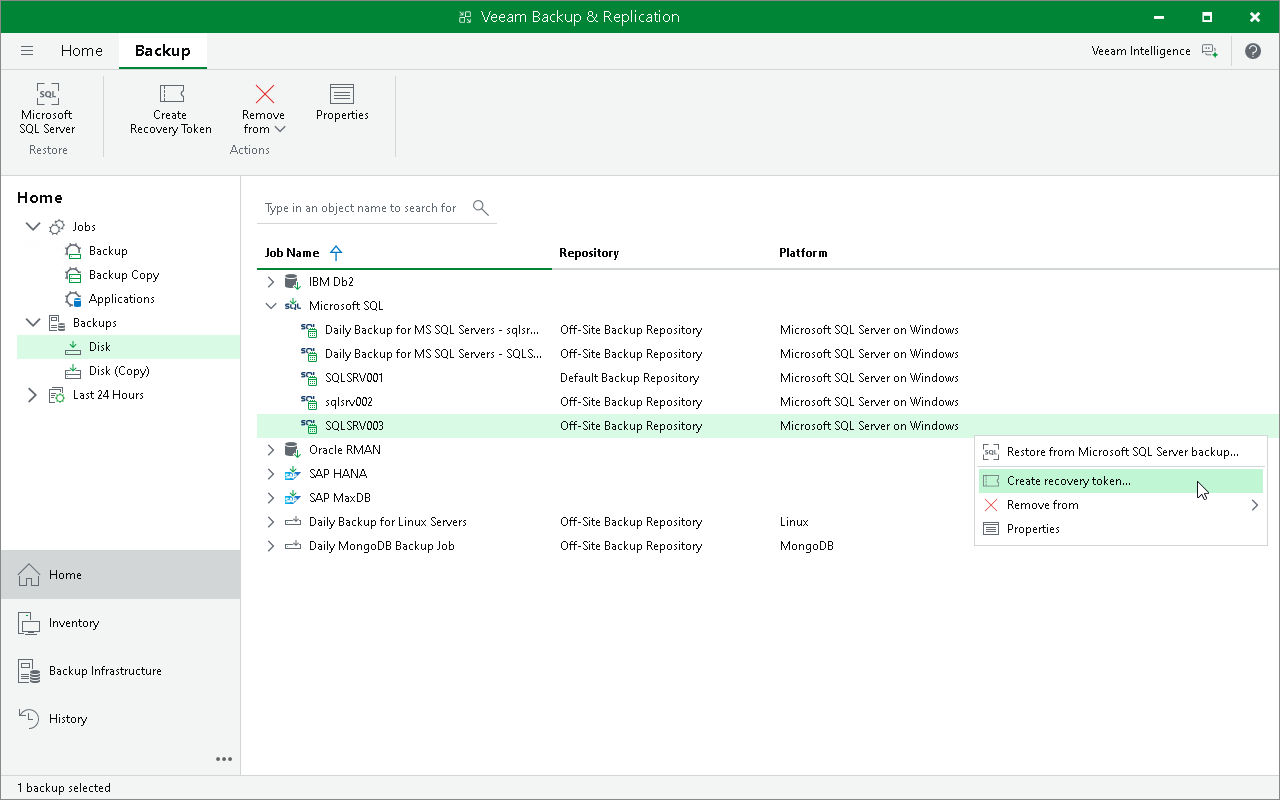Select the SQLSRV001 backup row
Screen dimensions: 1280x800
(x=768, y=378)
